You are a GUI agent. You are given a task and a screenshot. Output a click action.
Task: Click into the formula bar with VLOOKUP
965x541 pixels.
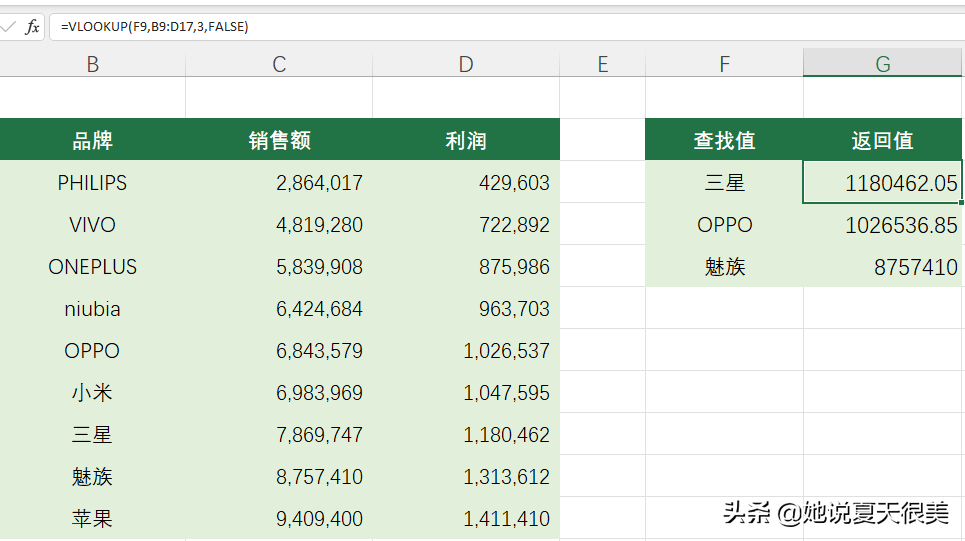tap(507, 26)
